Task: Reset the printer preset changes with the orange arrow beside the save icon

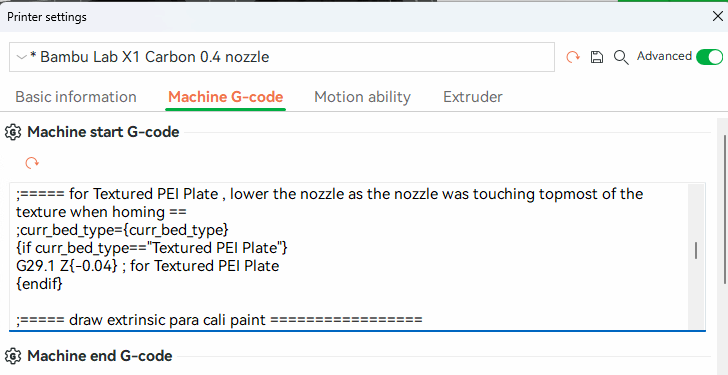Action: coord(573,57)
